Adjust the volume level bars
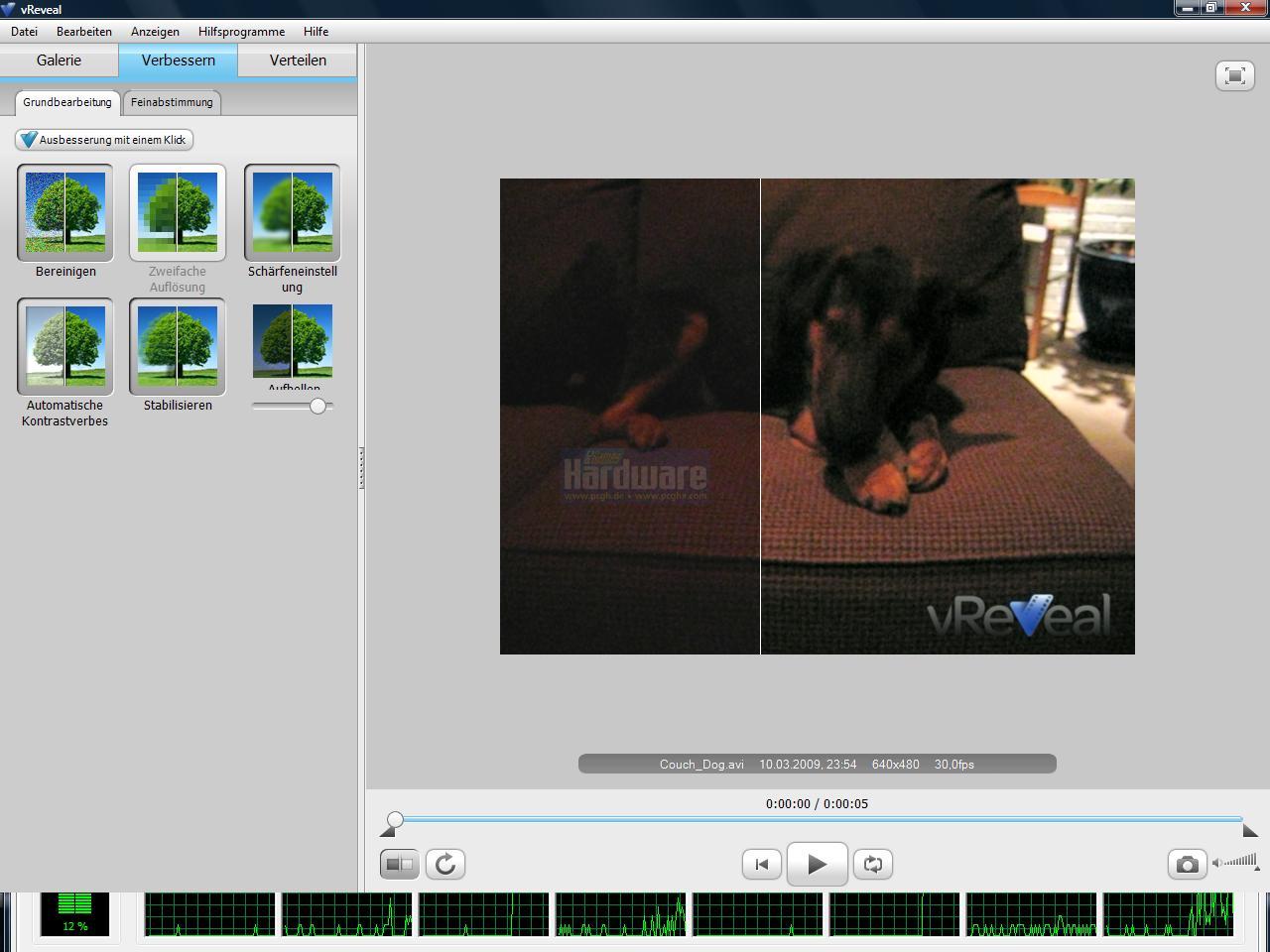Viewport: 1270px width, 952px height. pos(1242,861)
